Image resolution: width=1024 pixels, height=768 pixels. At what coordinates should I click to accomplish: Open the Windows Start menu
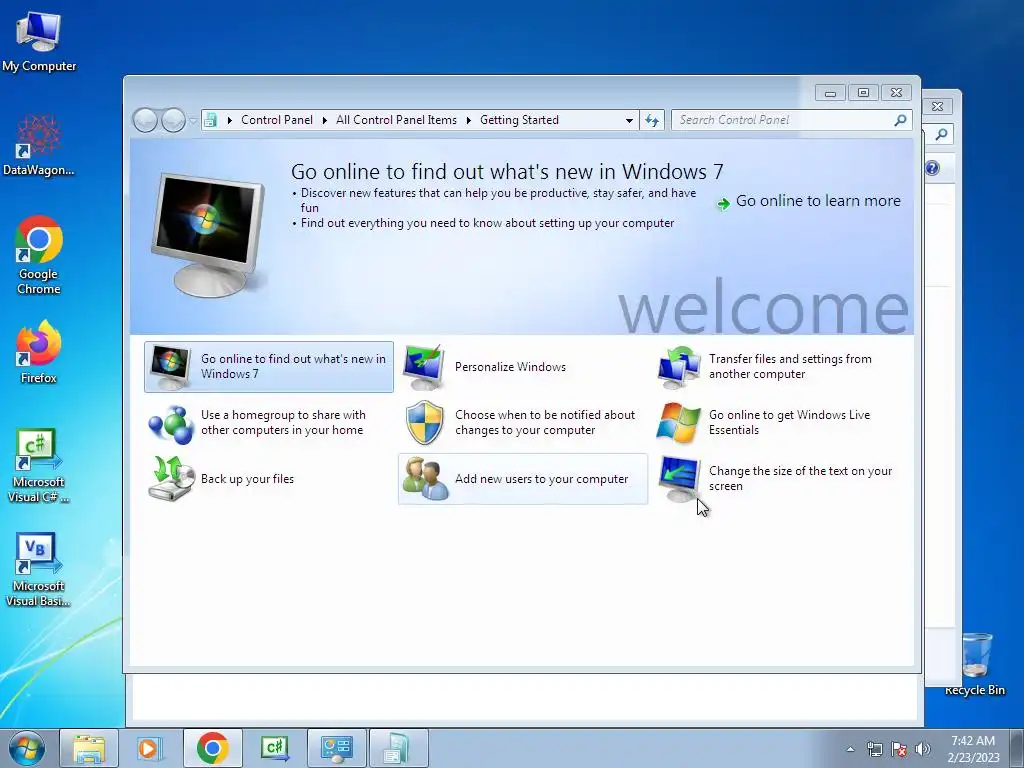pyautogui.click(x=27, y=748)
